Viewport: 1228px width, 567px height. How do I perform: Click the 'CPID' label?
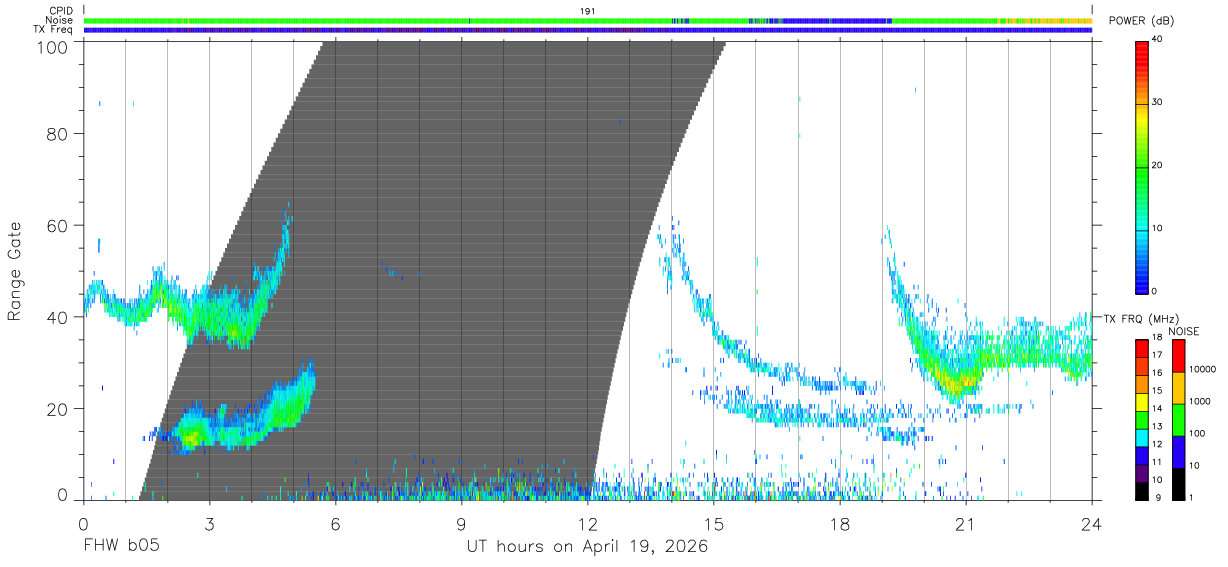(61, 11)
